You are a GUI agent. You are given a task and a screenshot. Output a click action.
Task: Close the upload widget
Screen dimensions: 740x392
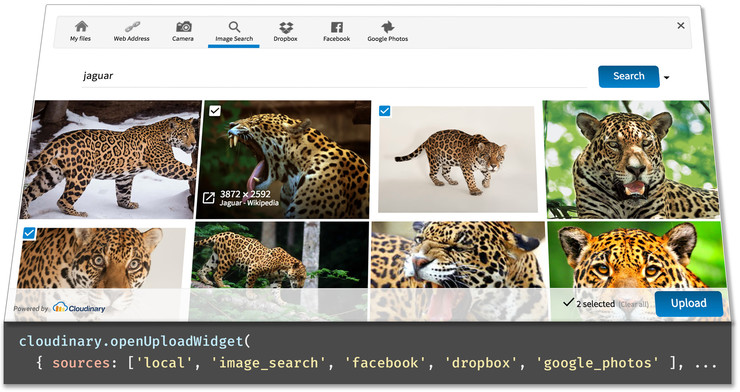681,25
